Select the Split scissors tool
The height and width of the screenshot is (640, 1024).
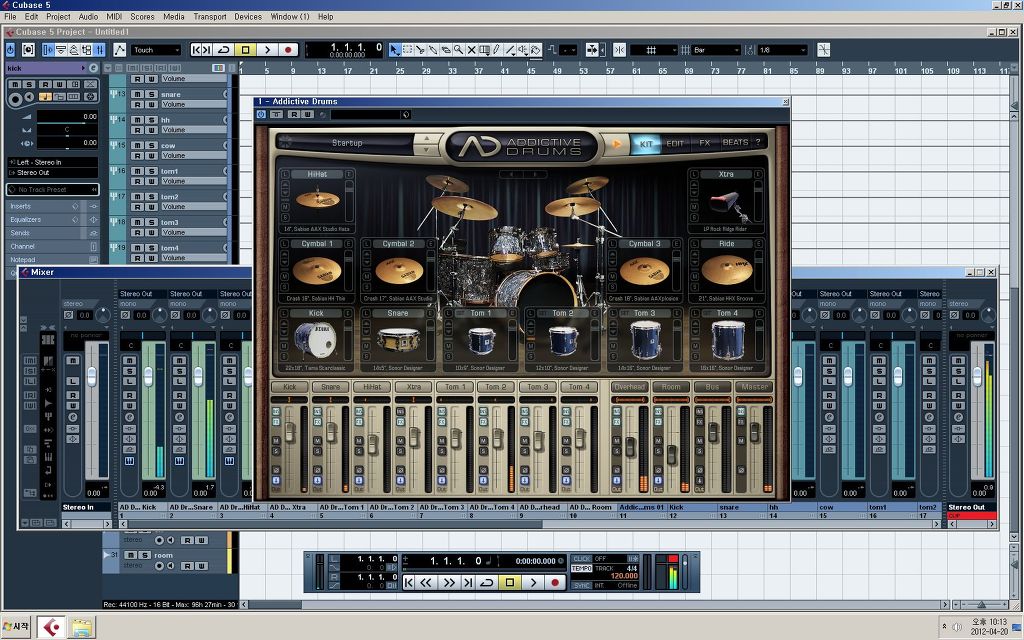click(421, 50)
